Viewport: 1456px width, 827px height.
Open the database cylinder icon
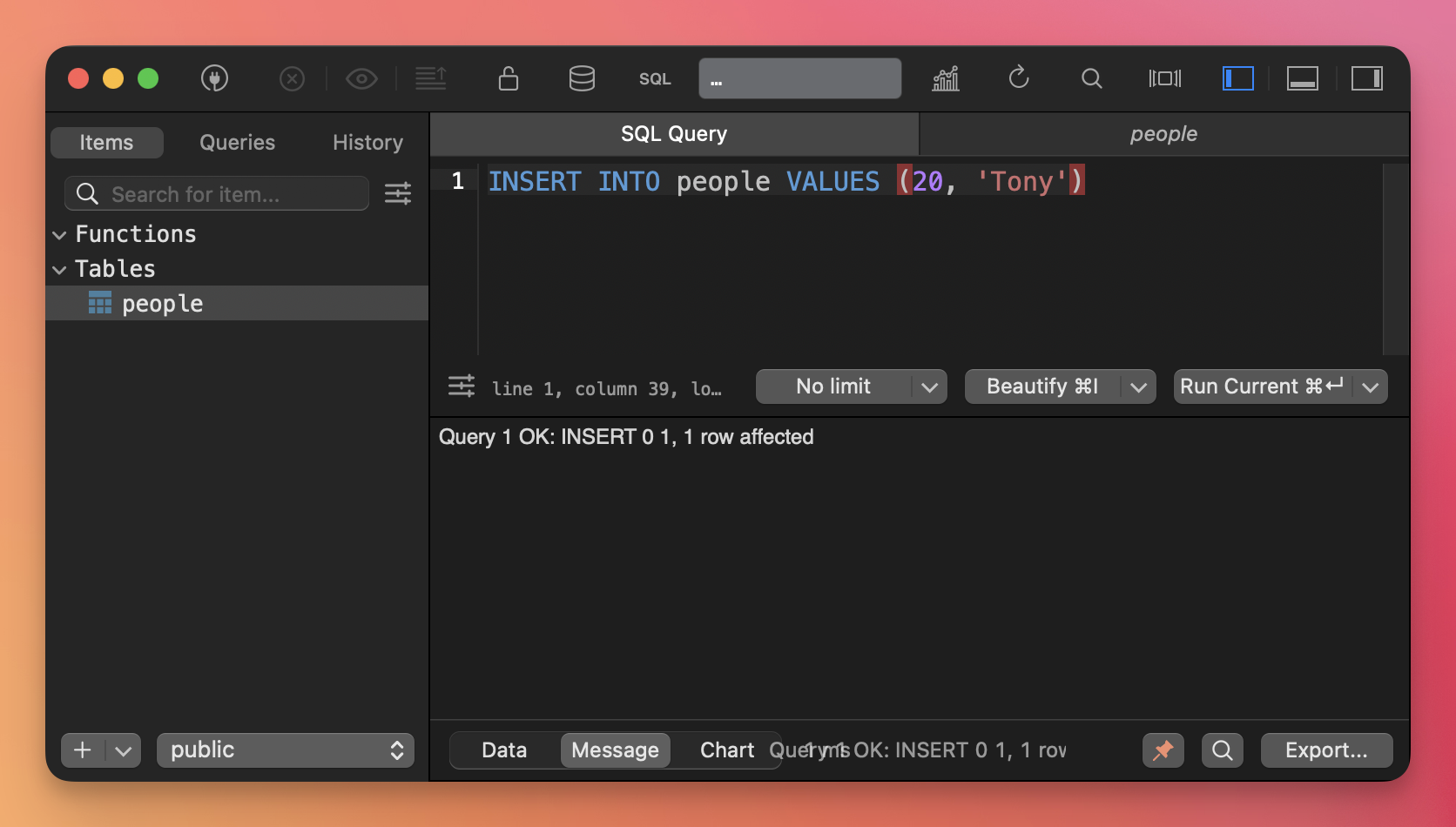582,79
